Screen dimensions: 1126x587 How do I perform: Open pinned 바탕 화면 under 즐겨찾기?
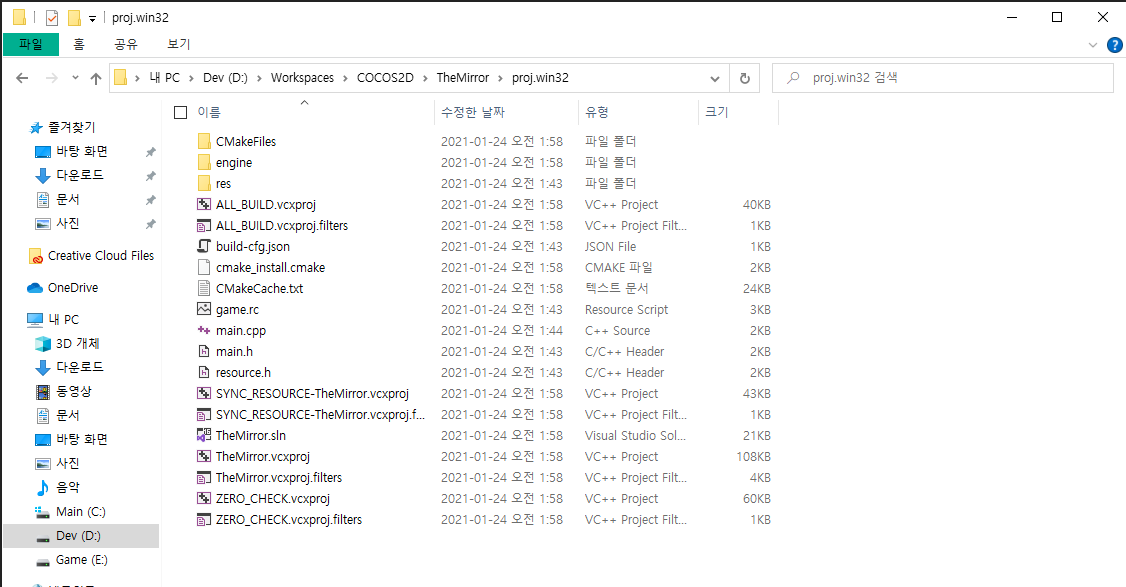coord(72,152)
